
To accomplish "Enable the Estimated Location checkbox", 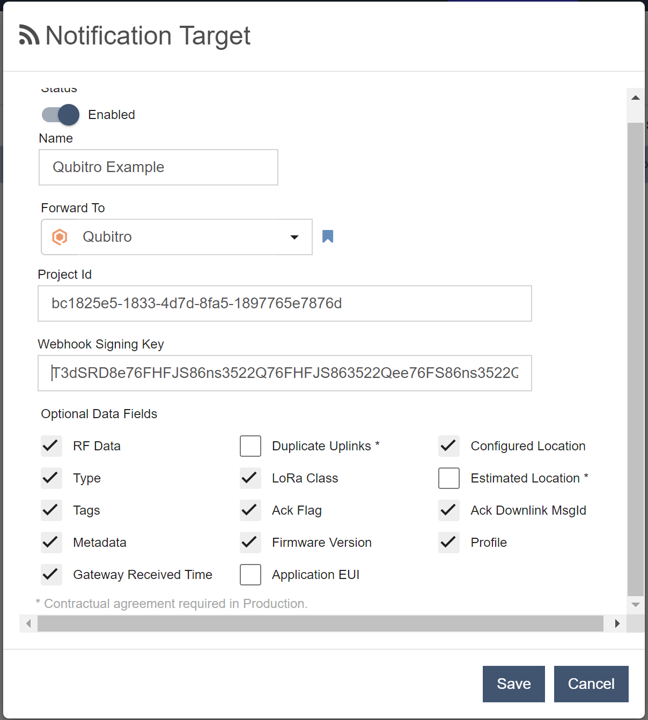I will 449,478.
